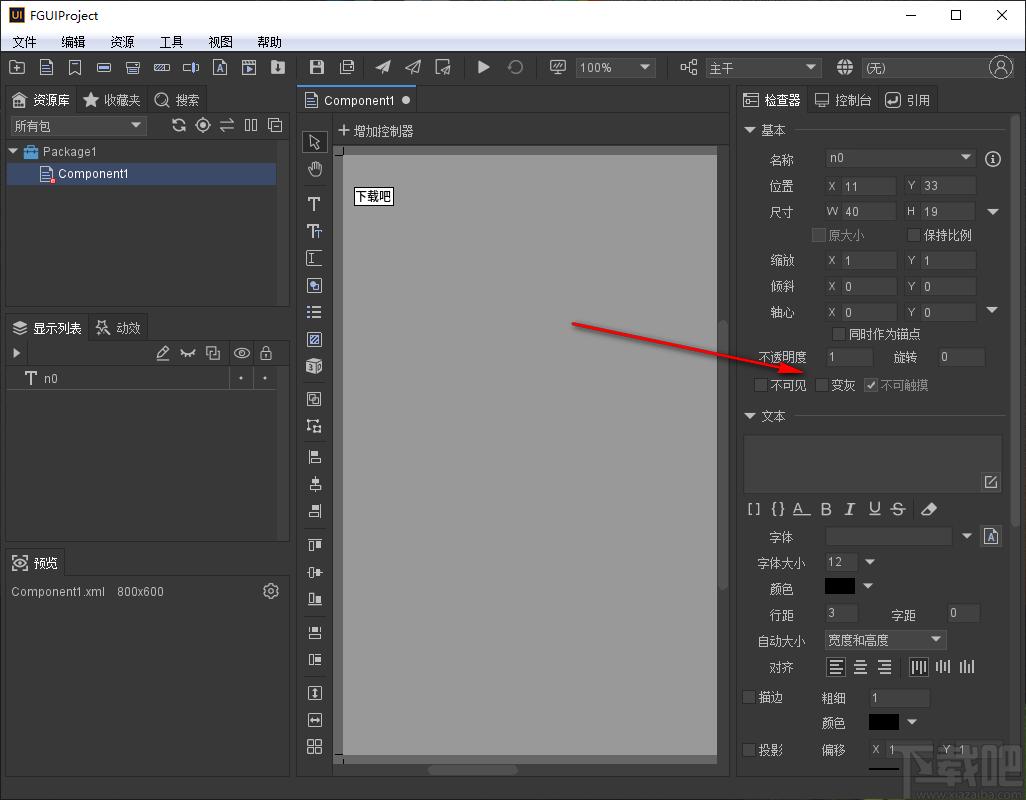
Task: Click the publish paper plane icon
Action: (x=383, y=67)
